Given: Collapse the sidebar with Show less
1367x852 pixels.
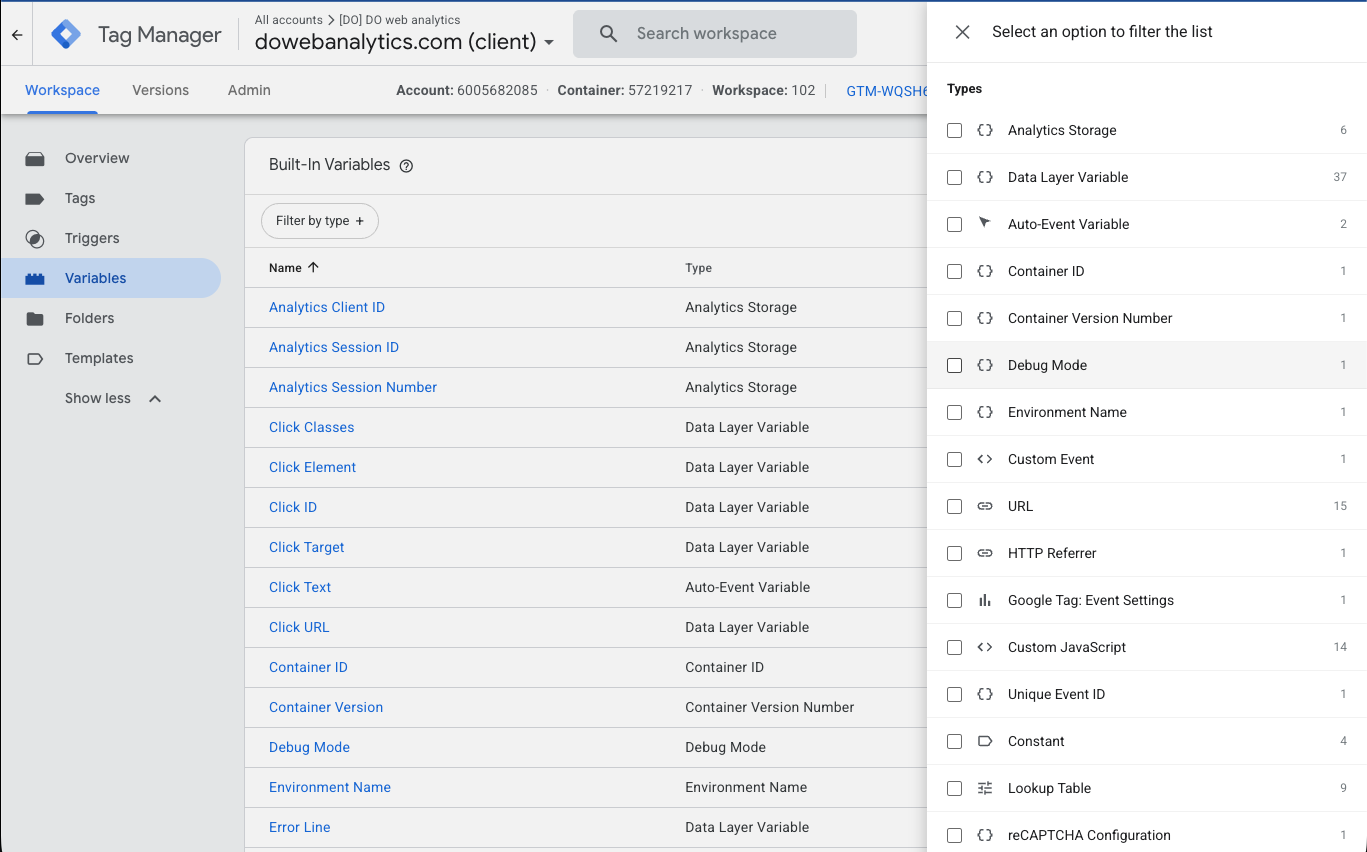Looking at the screenshot, I should click(x=113, y=398).
